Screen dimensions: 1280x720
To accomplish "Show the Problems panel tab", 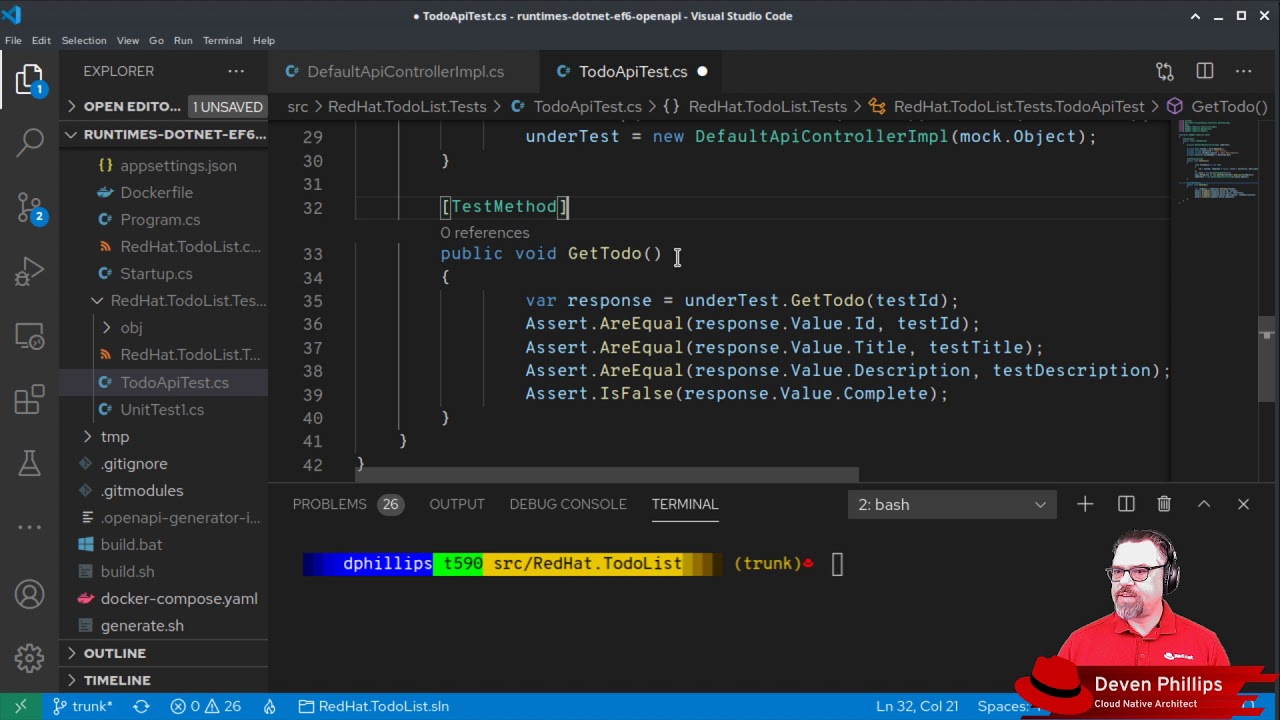I will pyautogui.click(x=346, y=504).
